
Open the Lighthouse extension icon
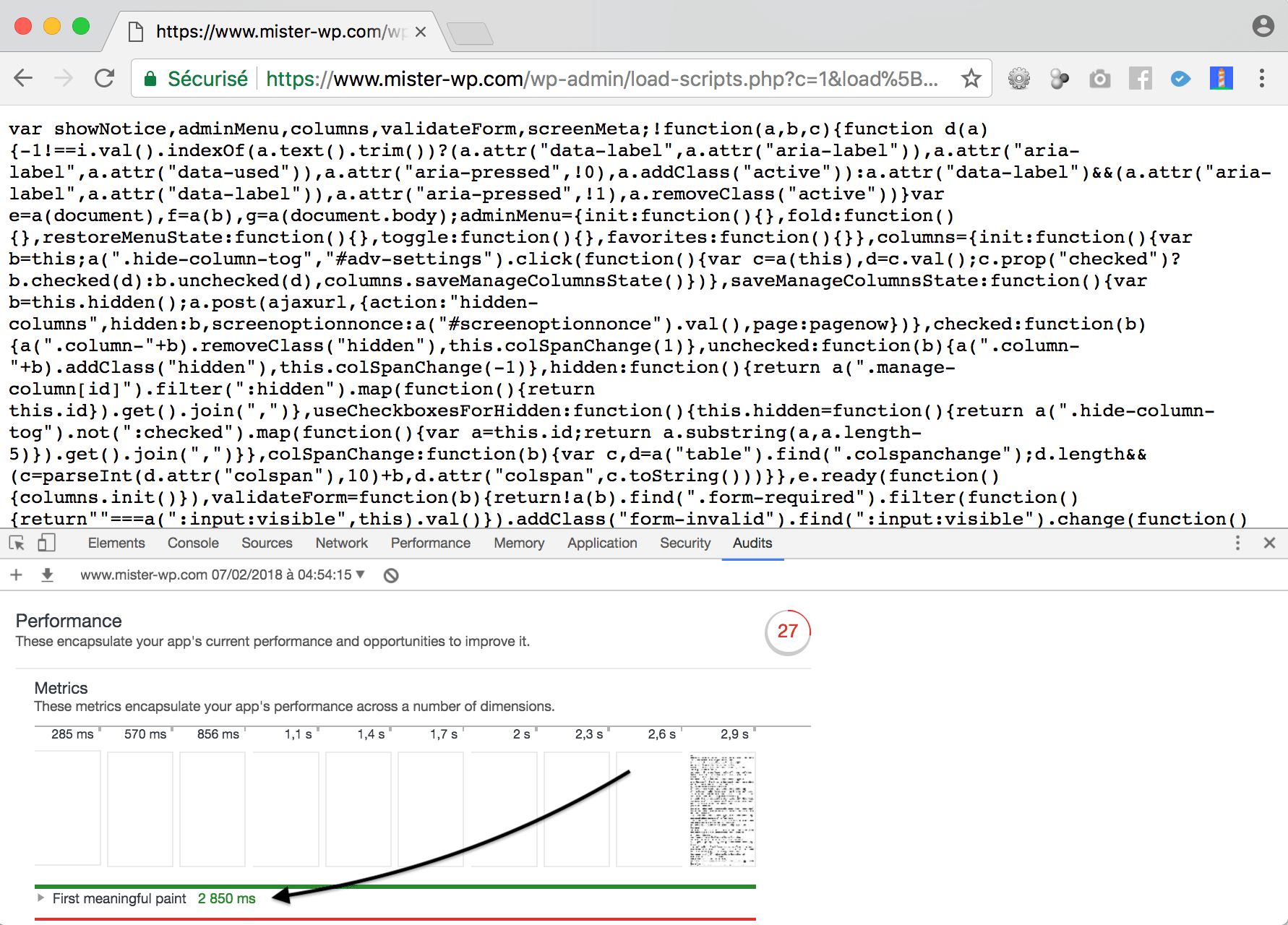pyautogui.click(x=1221, y=78)
